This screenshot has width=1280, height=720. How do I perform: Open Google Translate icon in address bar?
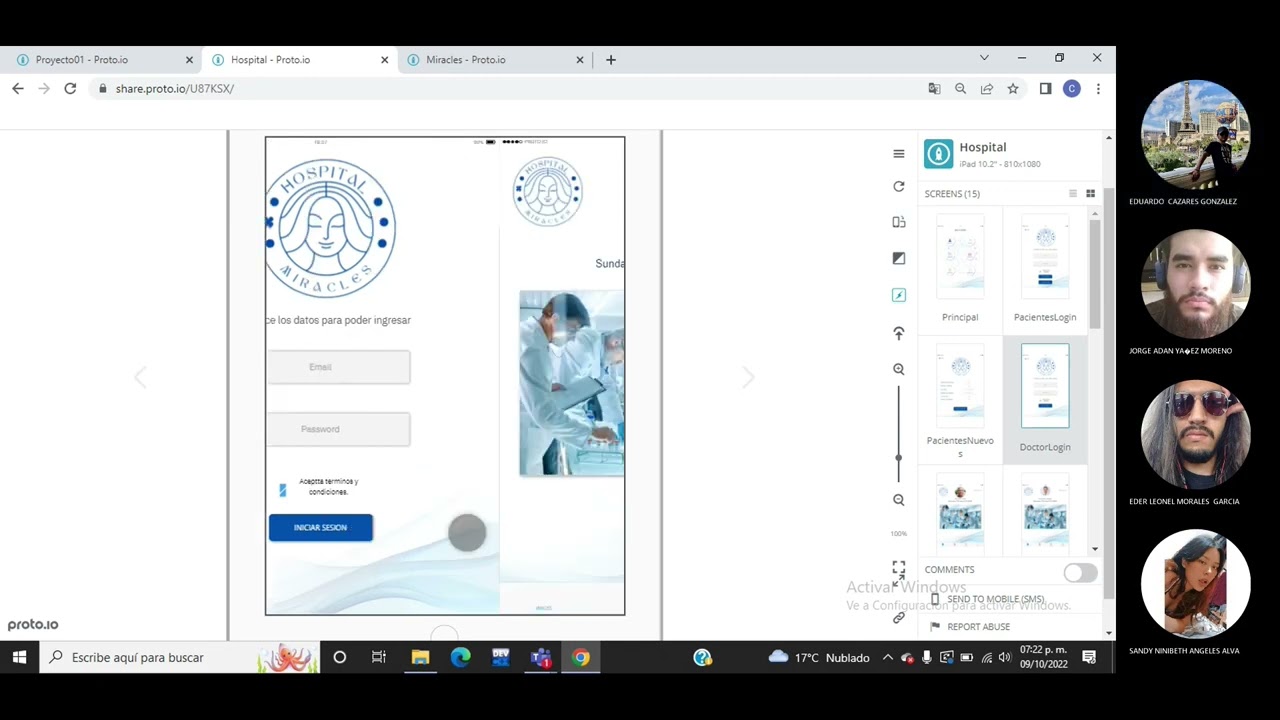click(x=934, y=88)
